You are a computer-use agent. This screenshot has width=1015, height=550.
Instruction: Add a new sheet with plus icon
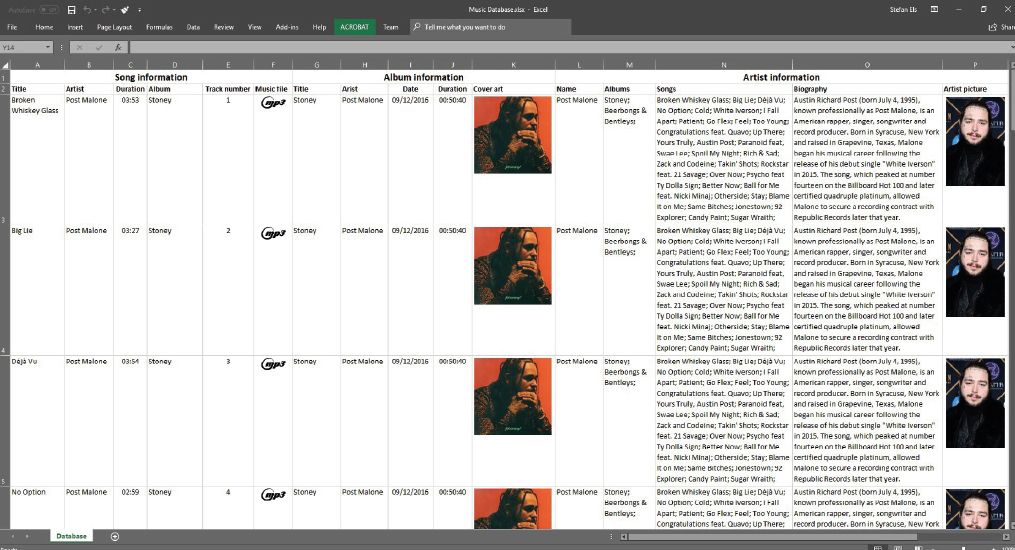115,537
